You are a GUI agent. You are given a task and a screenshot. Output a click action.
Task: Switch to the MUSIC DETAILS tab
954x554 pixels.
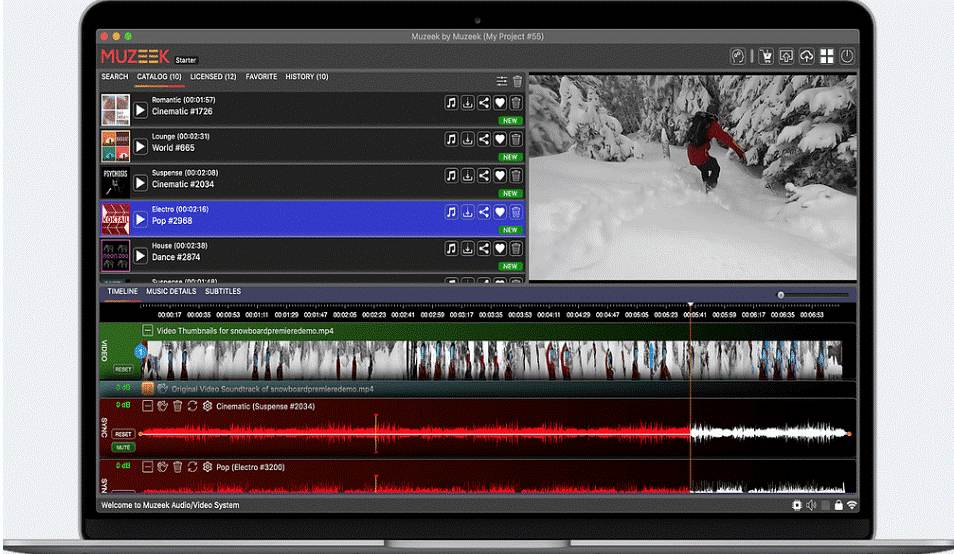[171, 291]
